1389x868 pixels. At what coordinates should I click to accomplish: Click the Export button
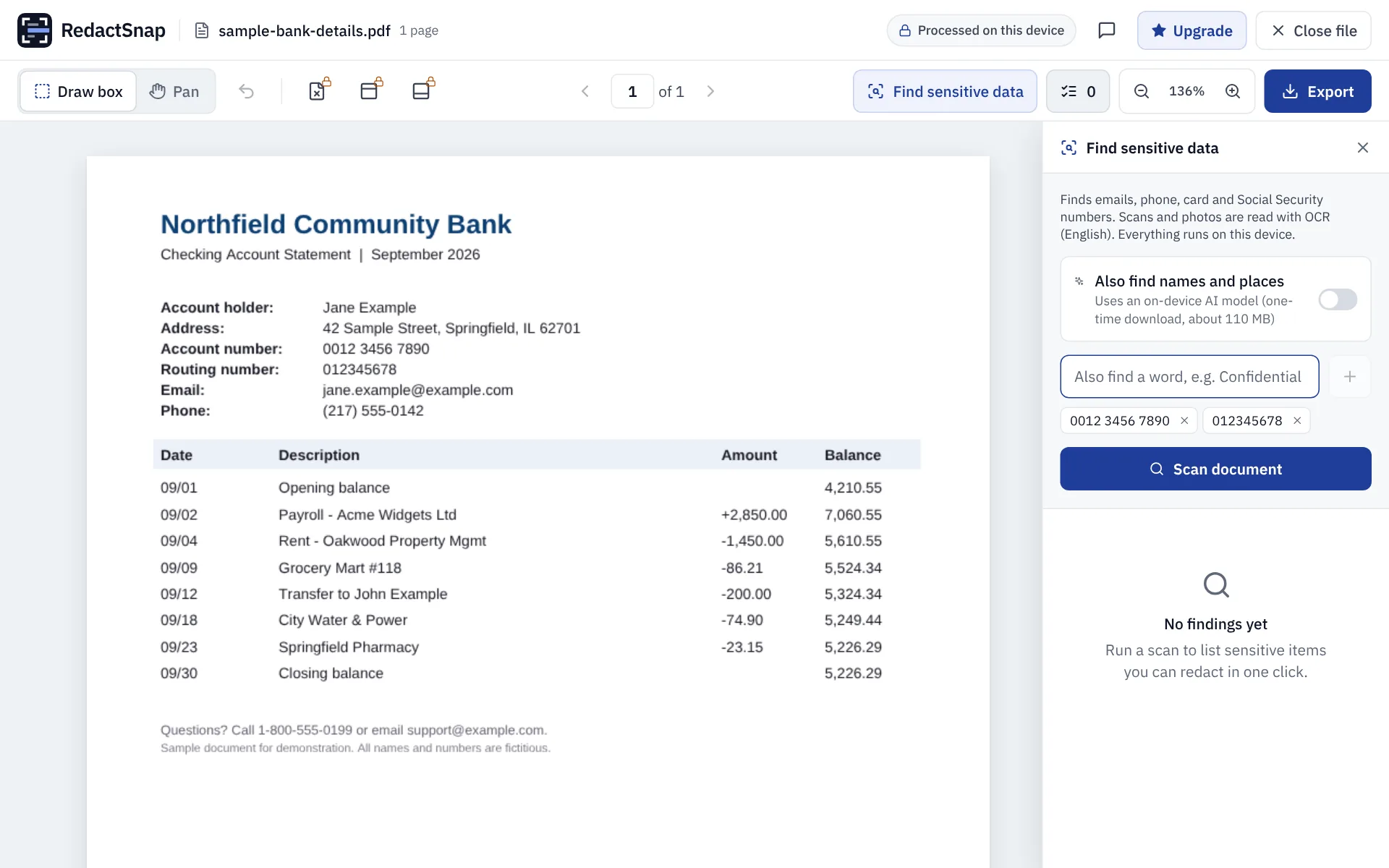click(1317, 91)
